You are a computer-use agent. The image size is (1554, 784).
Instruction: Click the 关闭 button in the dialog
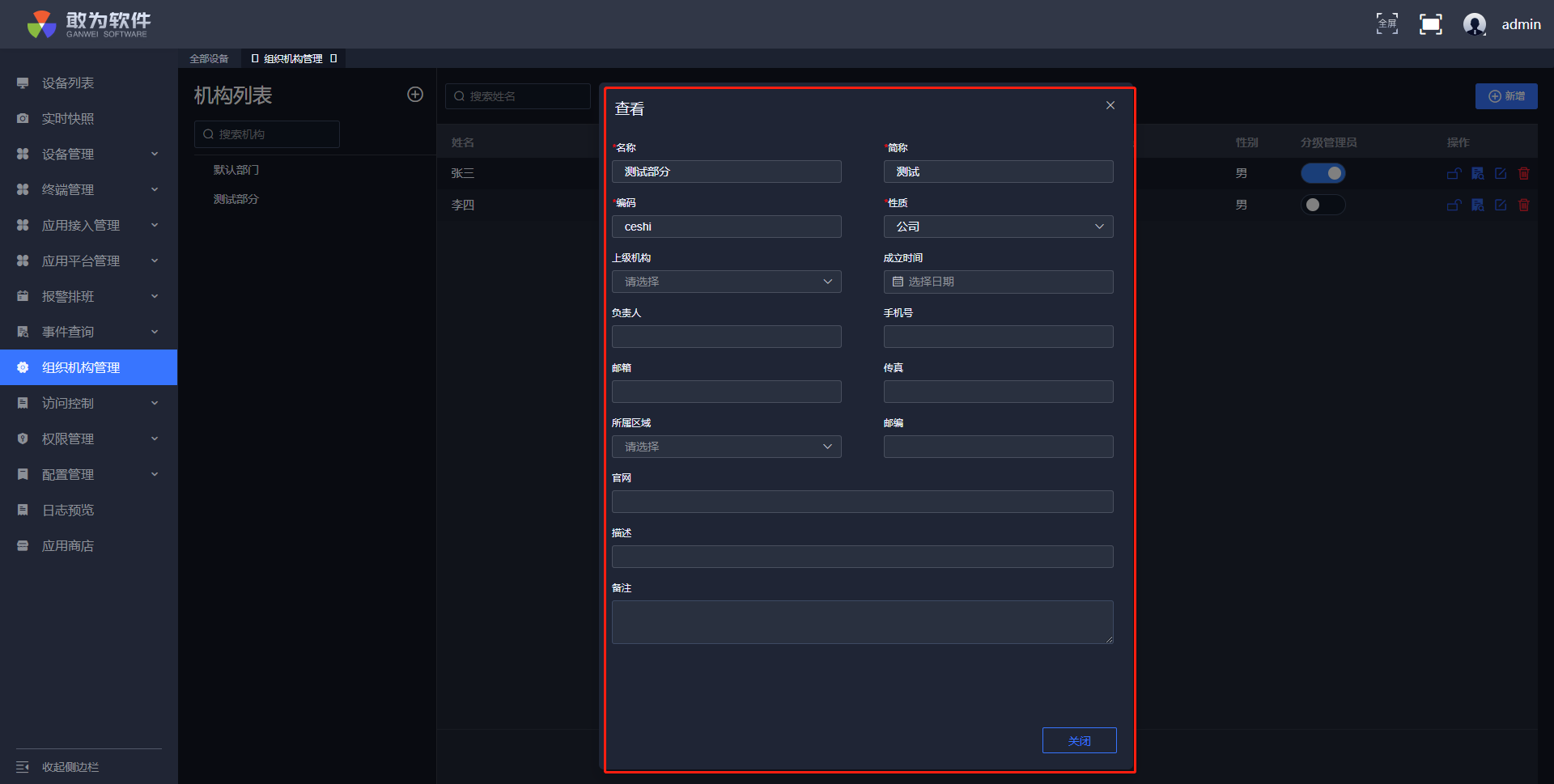(1079, 740)
